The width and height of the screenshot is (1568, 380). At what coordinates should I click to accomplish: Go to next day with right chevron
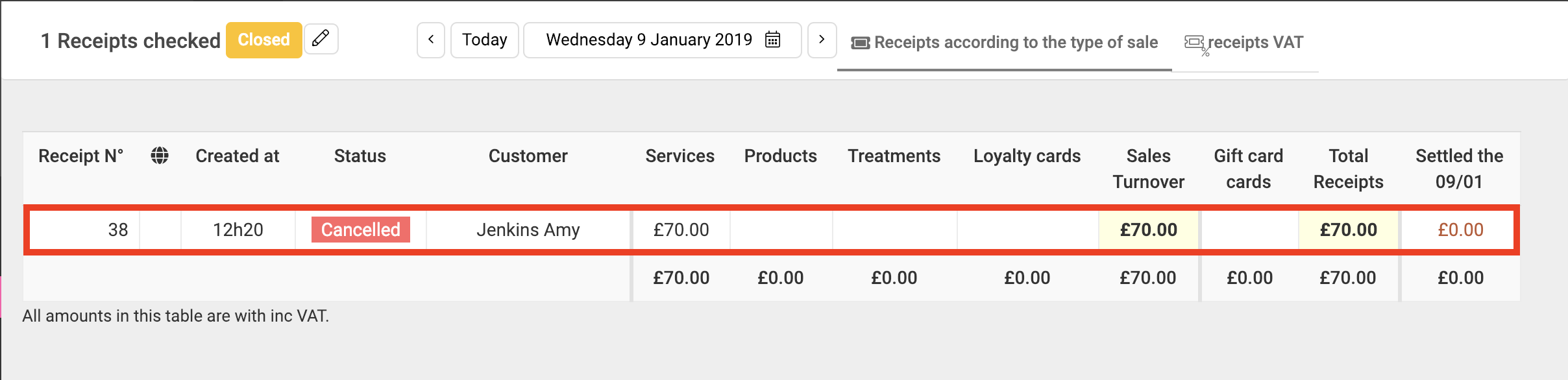coord(822,40)
